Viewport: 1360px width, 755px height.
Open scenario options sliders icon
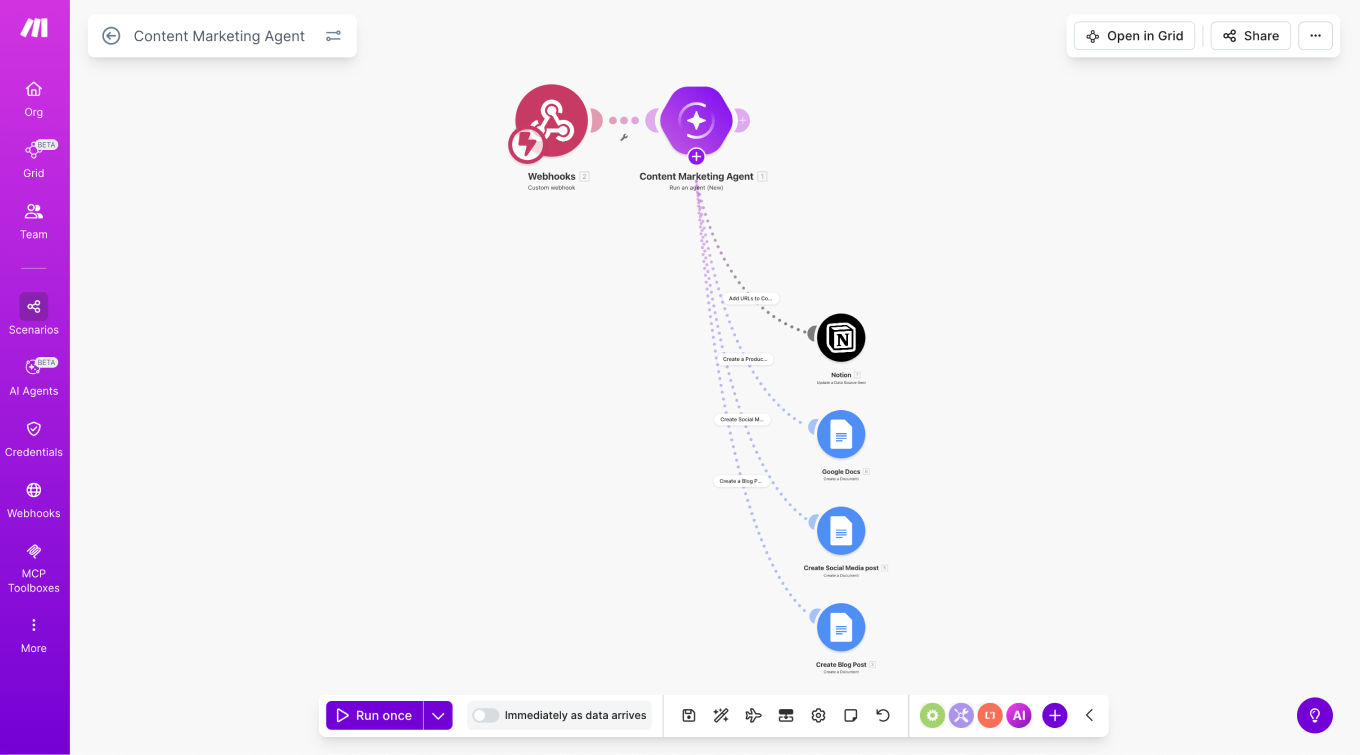[x=333, y=36]
